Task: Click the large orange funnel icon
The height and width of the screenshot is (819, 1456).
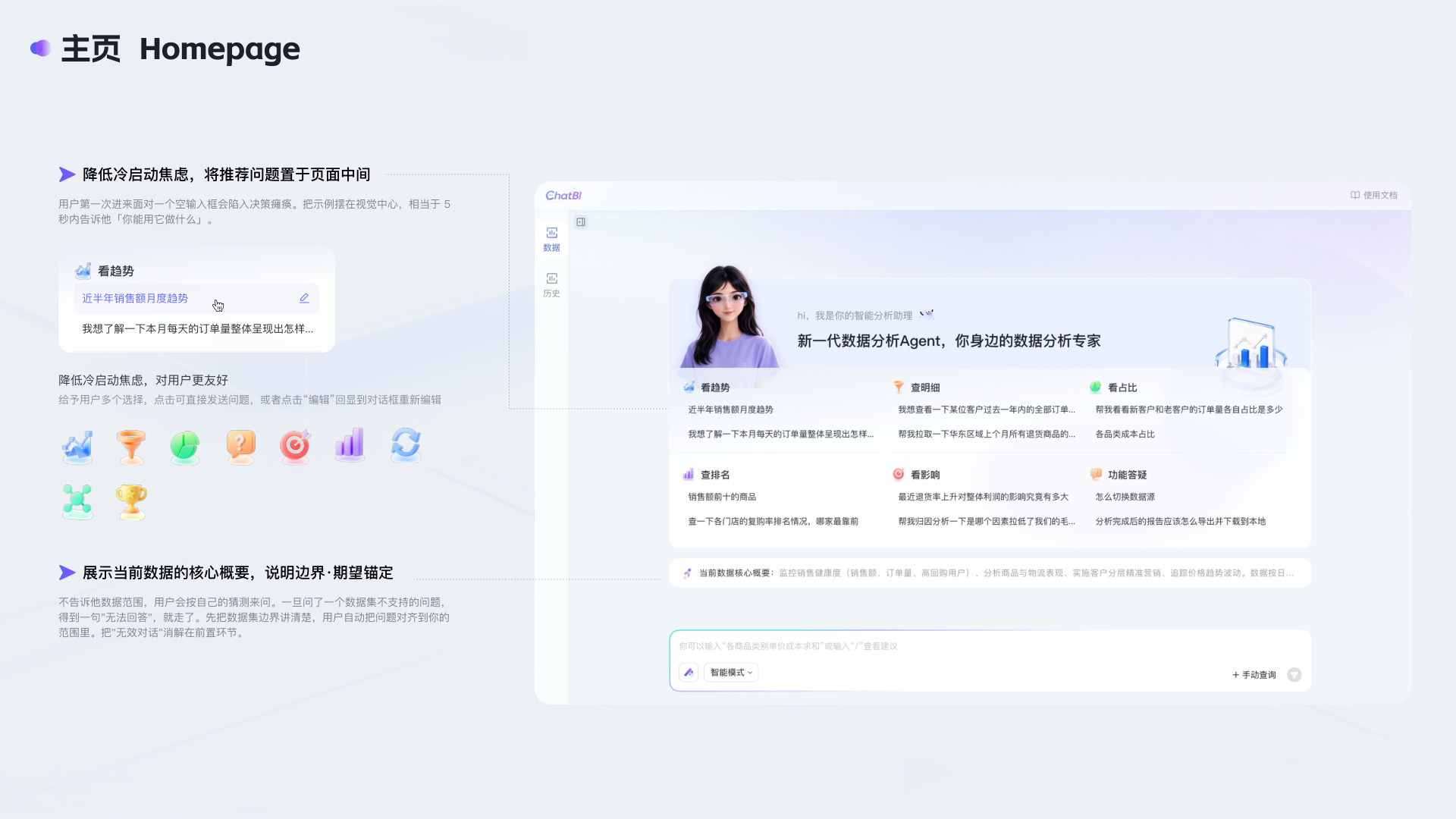Action: click(x=131, y=447)
